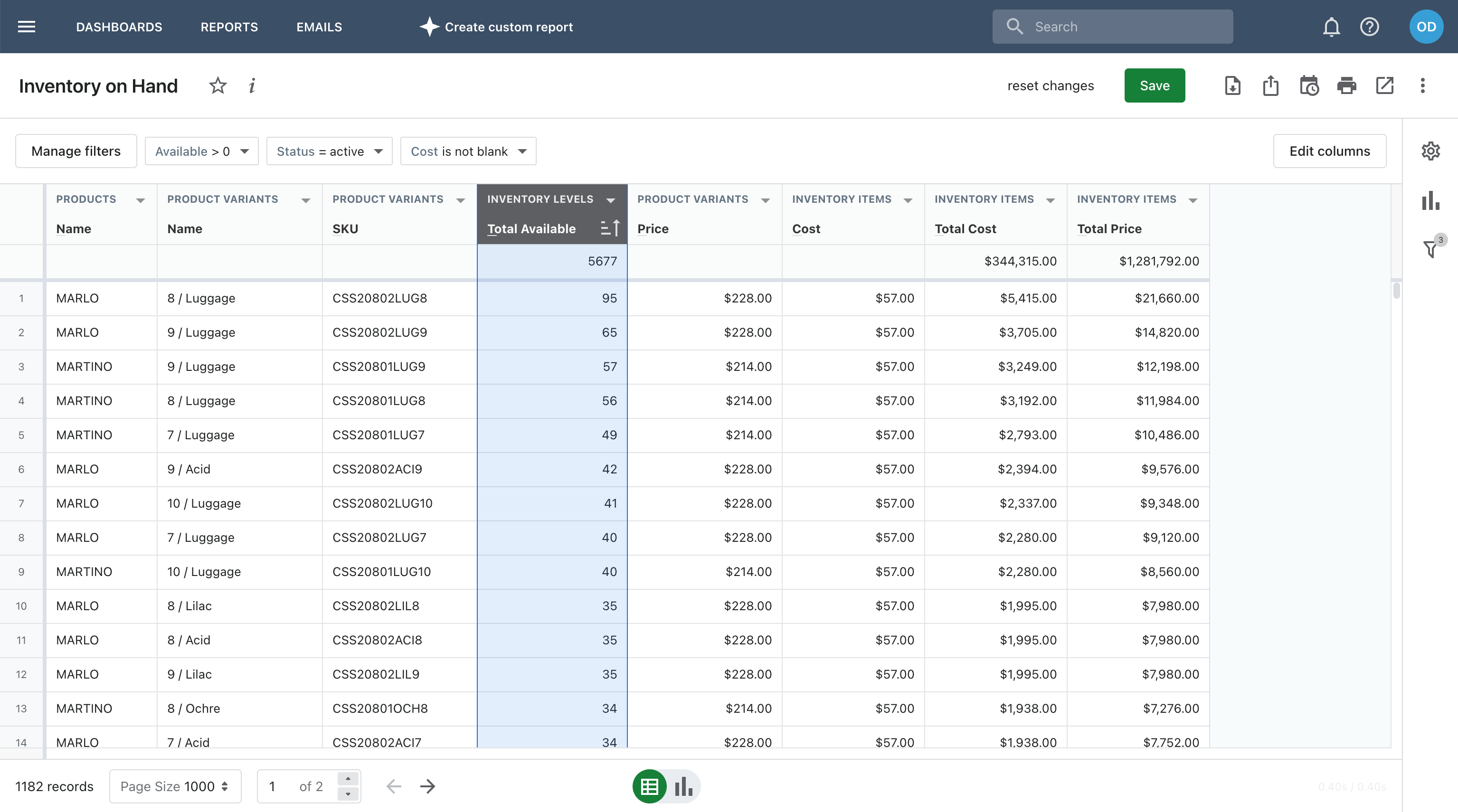Open the report info tooltip icon
Image resolution: width=1458 pixels, height=812 pixels.
point(252,85)
